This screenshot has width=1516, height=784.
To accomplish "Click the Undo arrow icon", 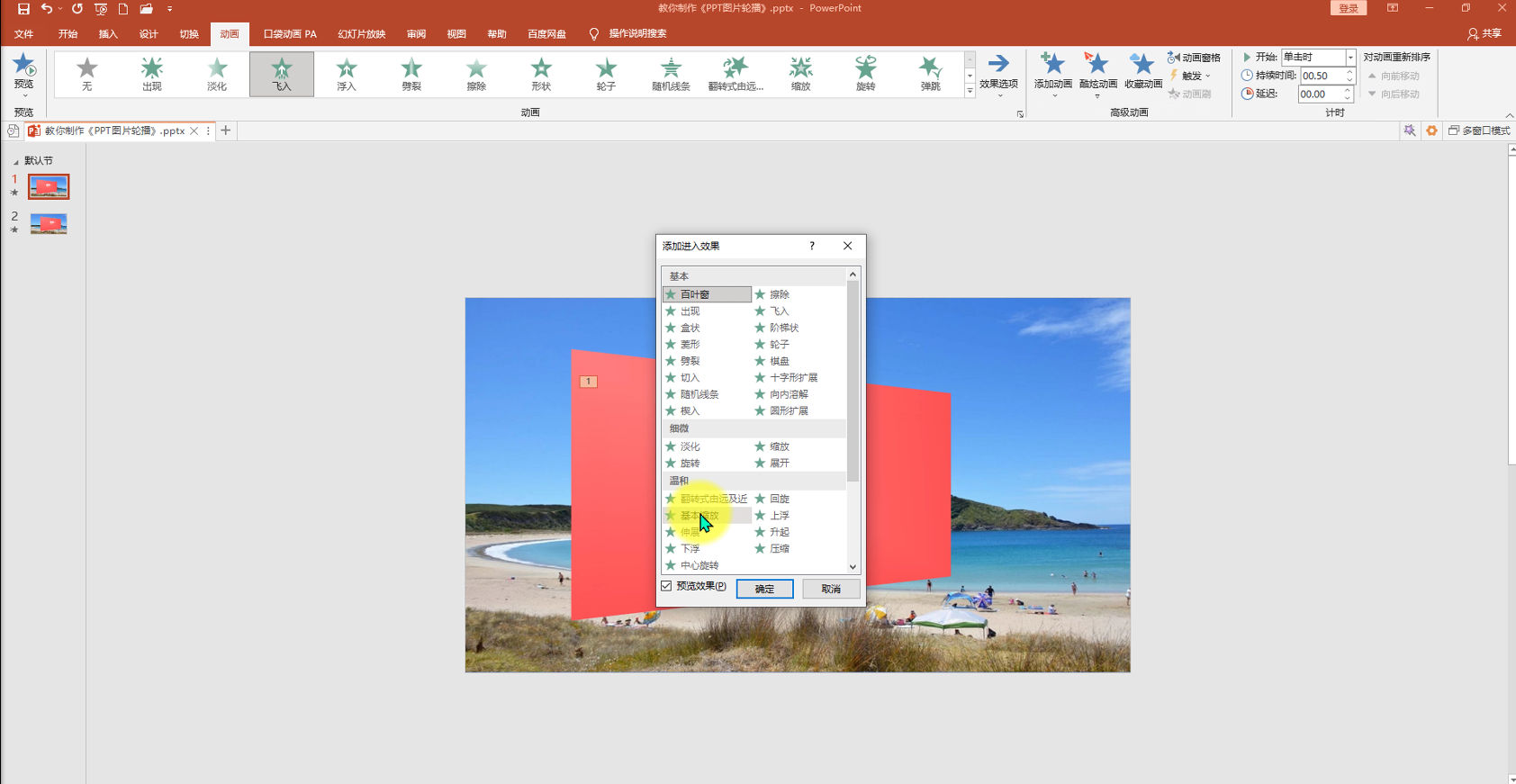I will pyautogui.click(x=46, y=8).
